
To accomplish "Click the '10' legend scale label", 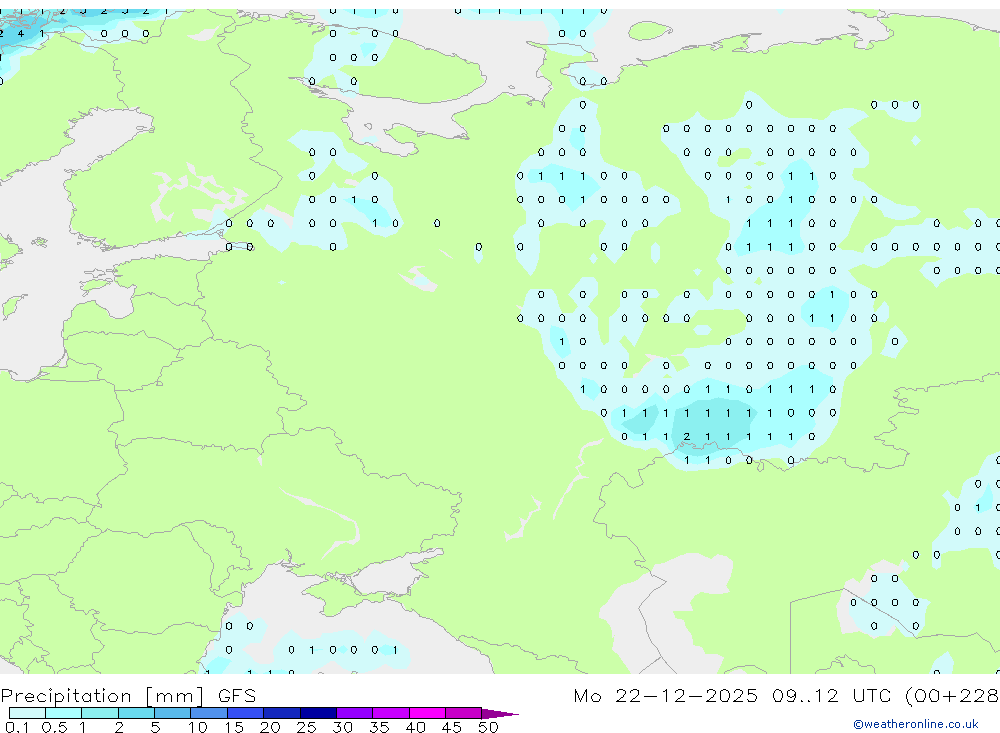I will pos(198,727).
